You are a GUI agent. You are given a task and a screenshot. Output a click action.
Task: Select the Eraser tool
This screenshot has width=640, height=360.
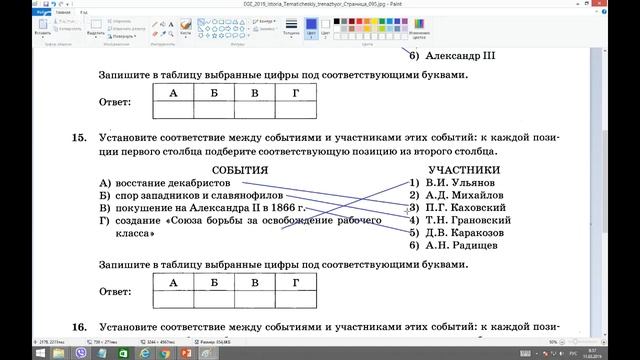coord(155,34)
